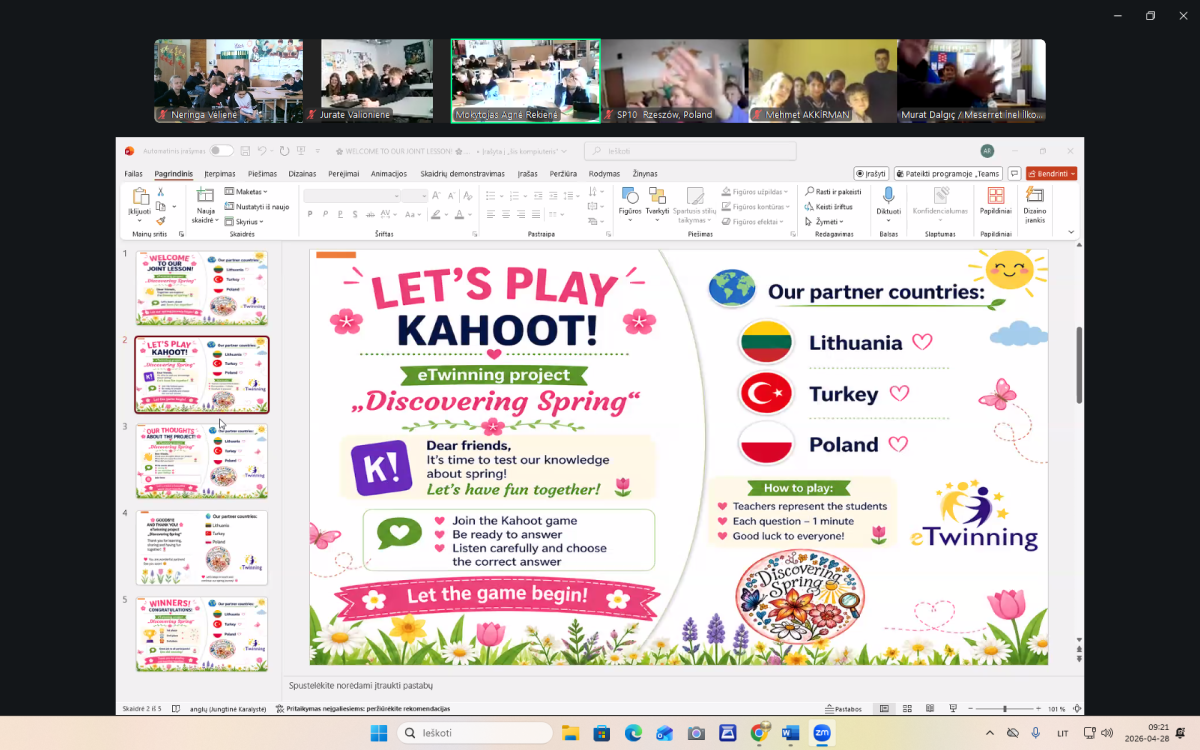Open the comments icon beside Bendrinti
1200x750 pixels.
pos(1014,174)
